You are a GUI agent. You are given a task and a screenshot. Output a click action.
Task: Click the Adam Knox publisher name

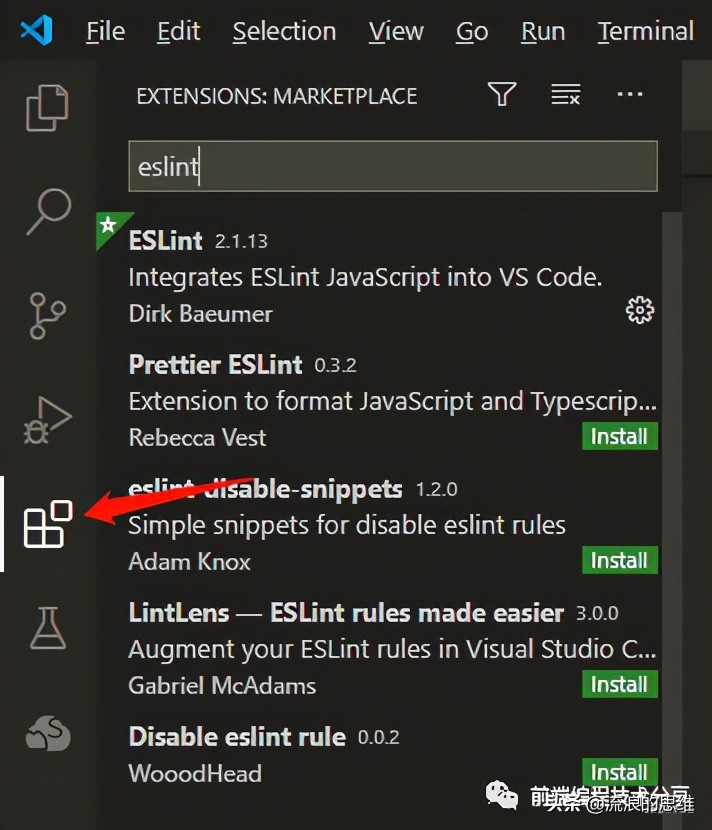[x=190, y=562]
